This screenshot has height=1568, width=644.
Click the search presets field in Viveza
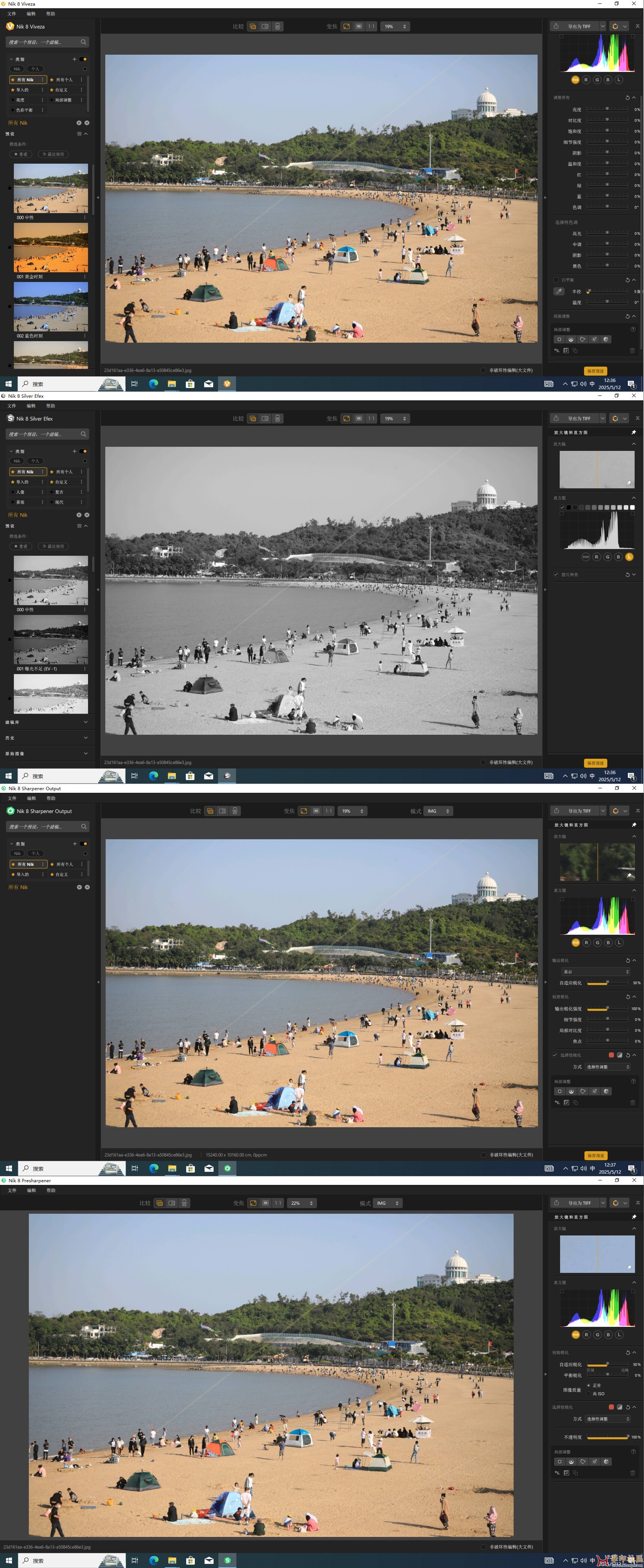point(48,42)
